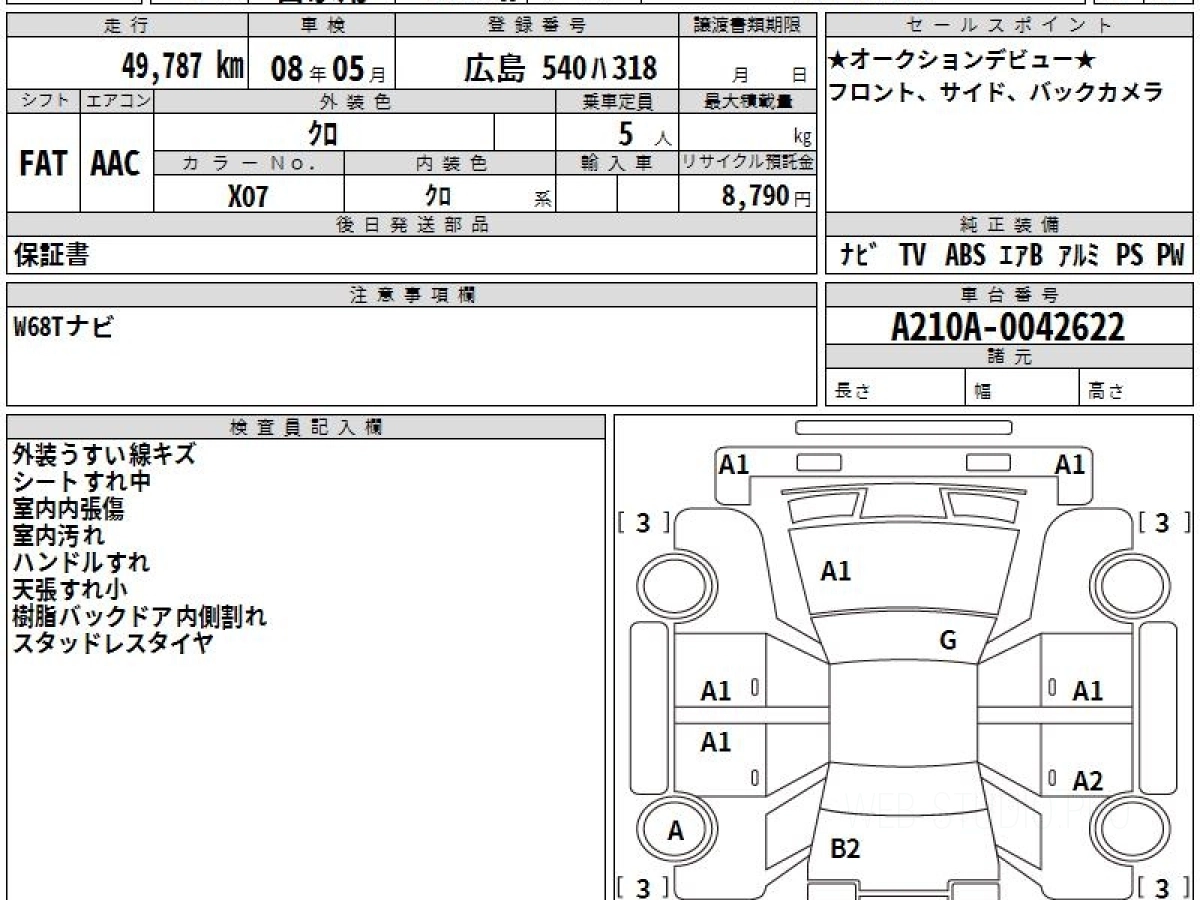Select the クロ value under 内装色
The width and height of the screenshot is (1200, 900).
[x=438, y=195]
